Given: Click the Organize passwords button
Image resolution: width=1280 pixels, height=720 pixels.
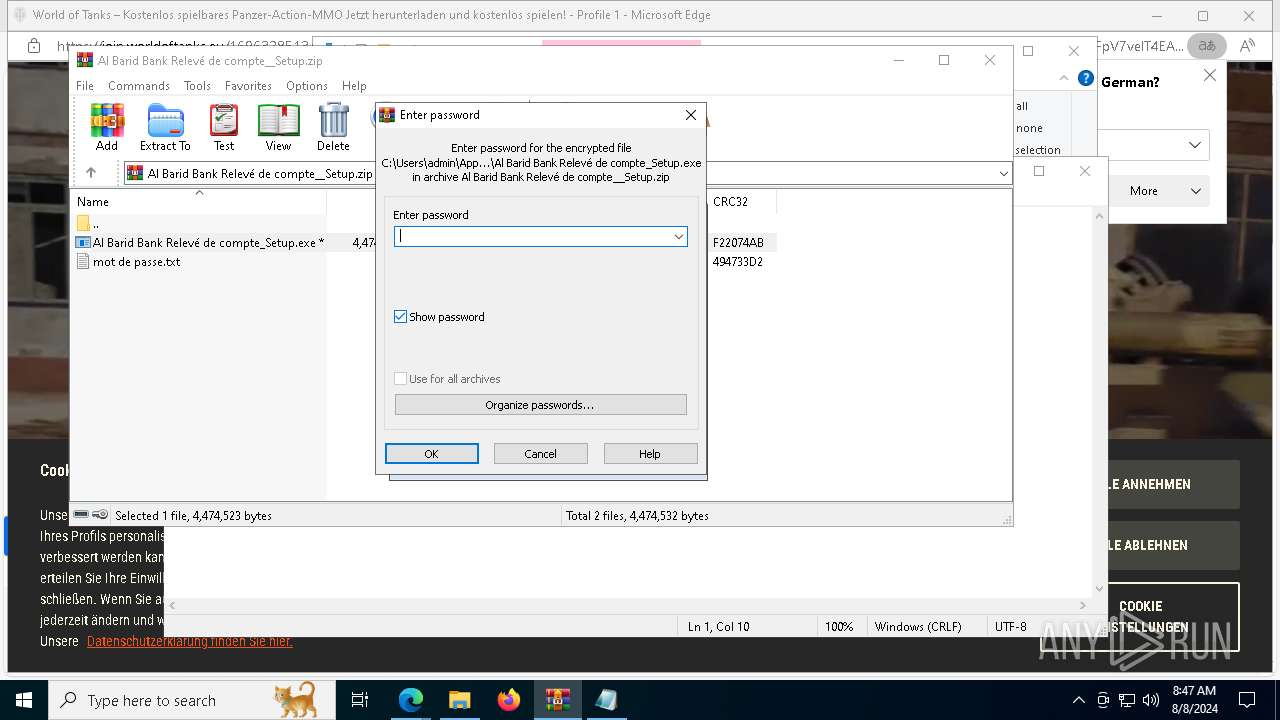Looking at the screenshot, I should tap(540, 405).
